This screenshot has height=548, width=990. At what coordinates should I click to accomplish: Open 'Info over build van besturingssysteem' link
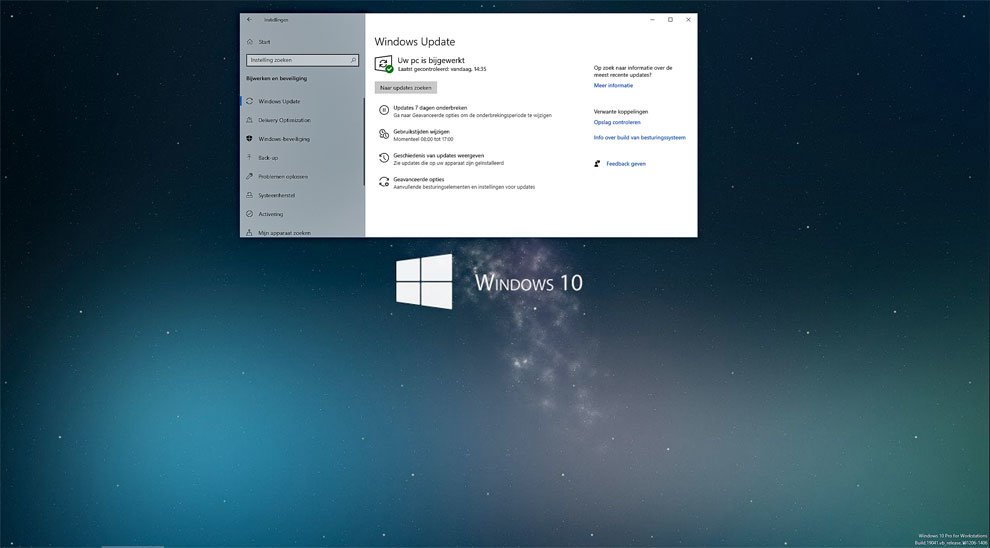tap(640, 137)
